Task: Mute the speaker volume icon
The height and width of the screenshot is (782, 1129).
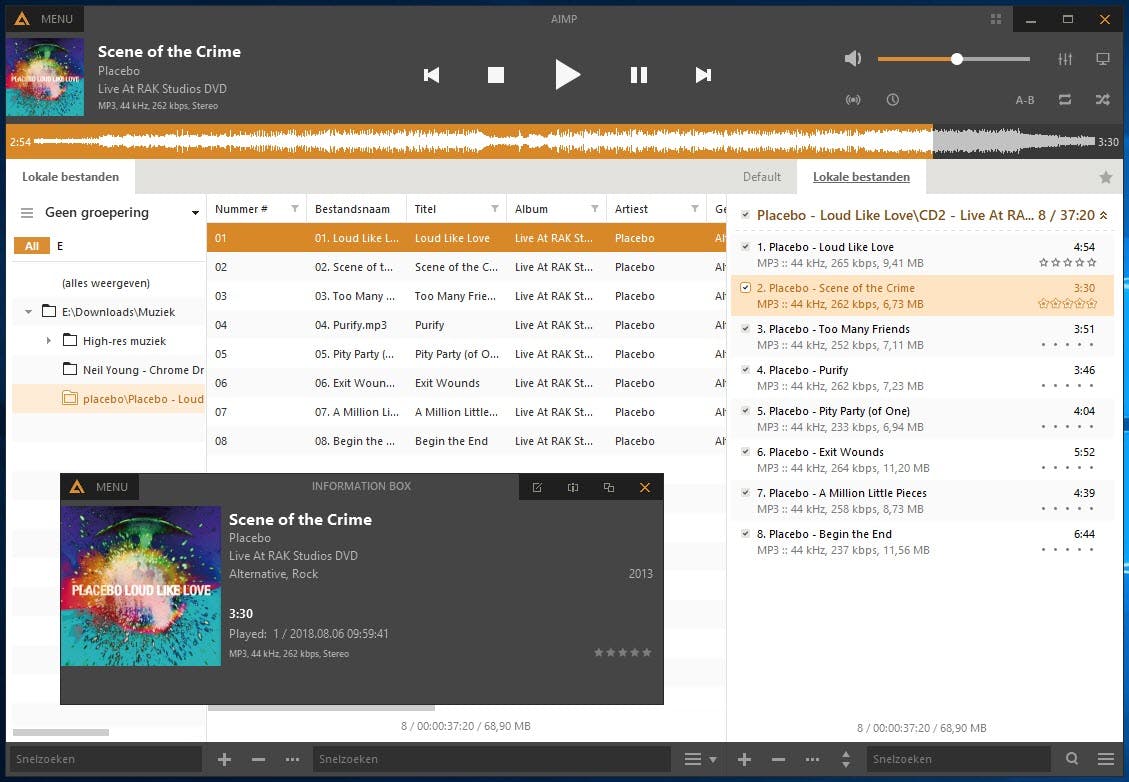Action: pyautogui.click(x=853, y=58)
